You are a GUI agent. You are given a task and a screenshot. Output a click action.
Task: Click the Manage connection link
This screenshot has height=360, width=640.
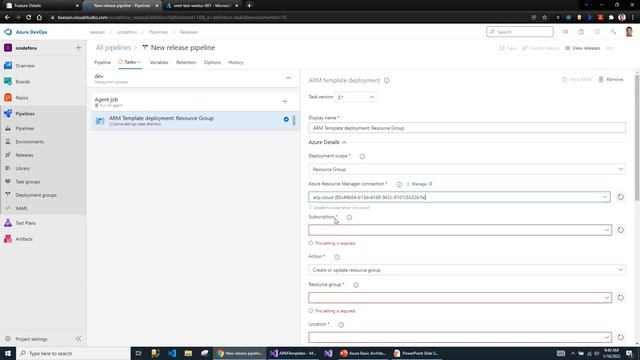point(421,184)
